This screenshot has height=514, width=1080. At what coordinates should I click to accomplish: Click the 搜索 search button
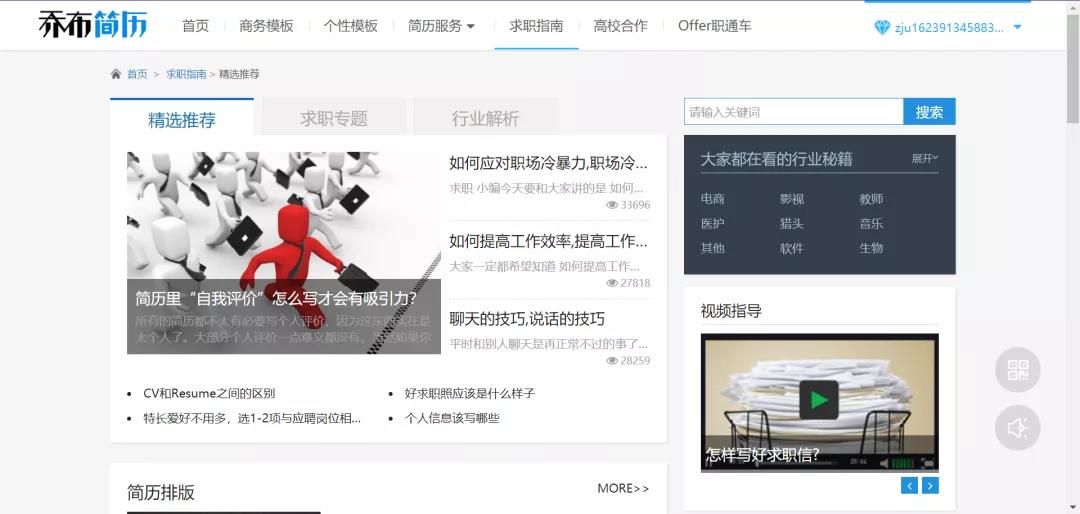[929, 112]
